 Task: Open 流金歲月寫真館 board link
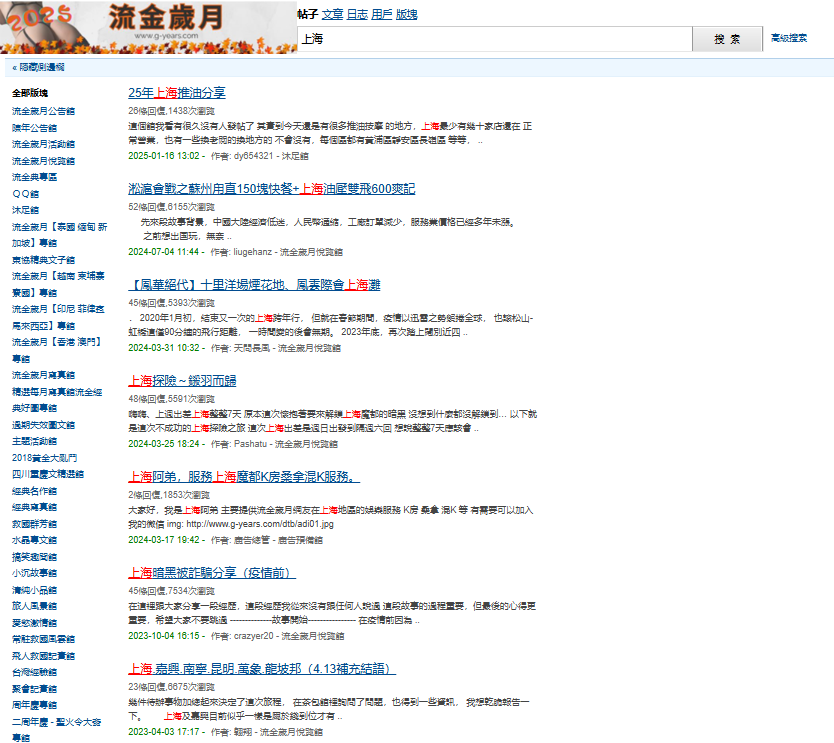click(x=44, y=375)
